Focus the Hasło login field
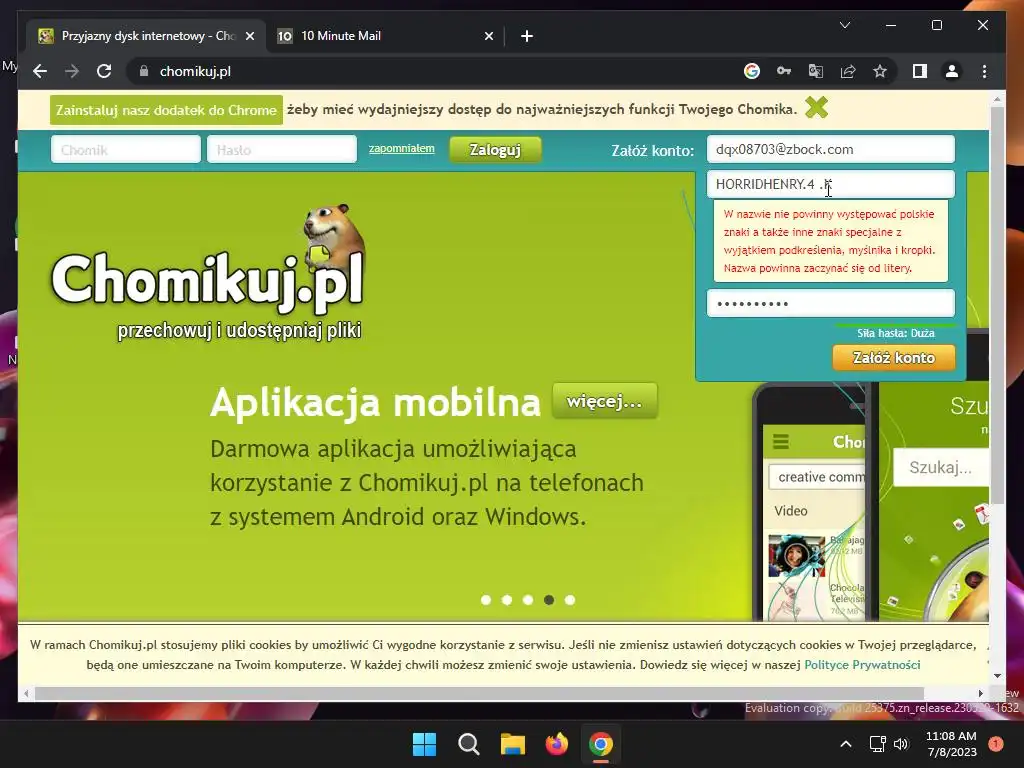This screenshot has height=768, width=1024. coord(281,150)
